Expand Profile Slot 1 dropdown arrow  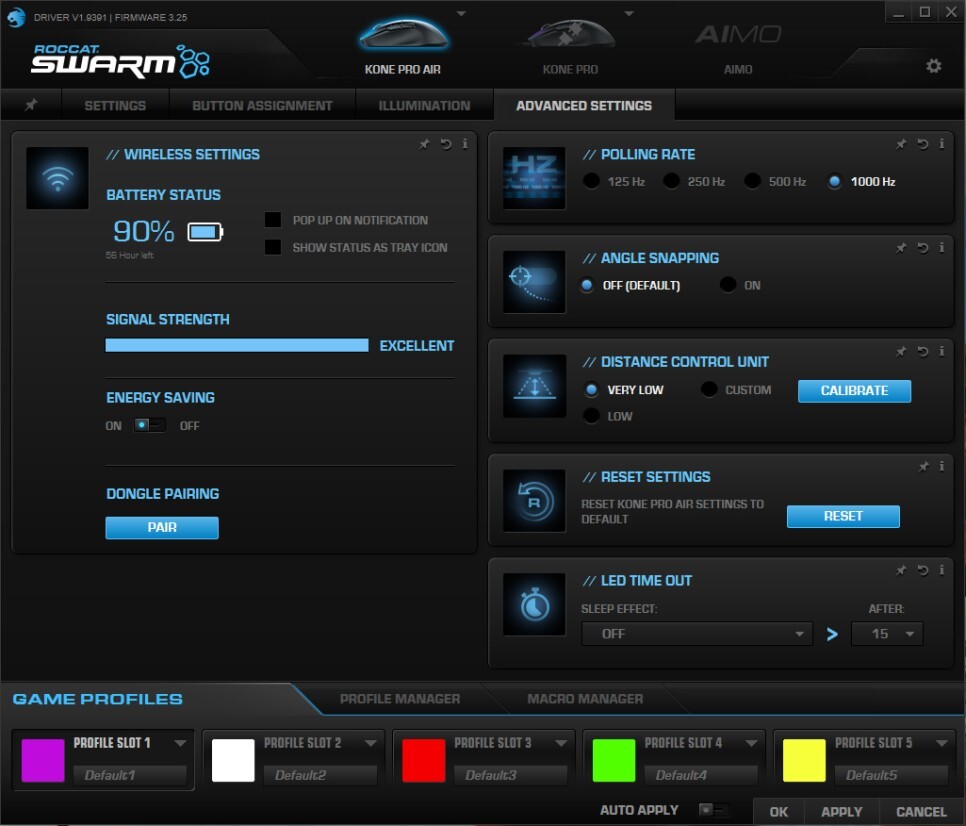180,743
